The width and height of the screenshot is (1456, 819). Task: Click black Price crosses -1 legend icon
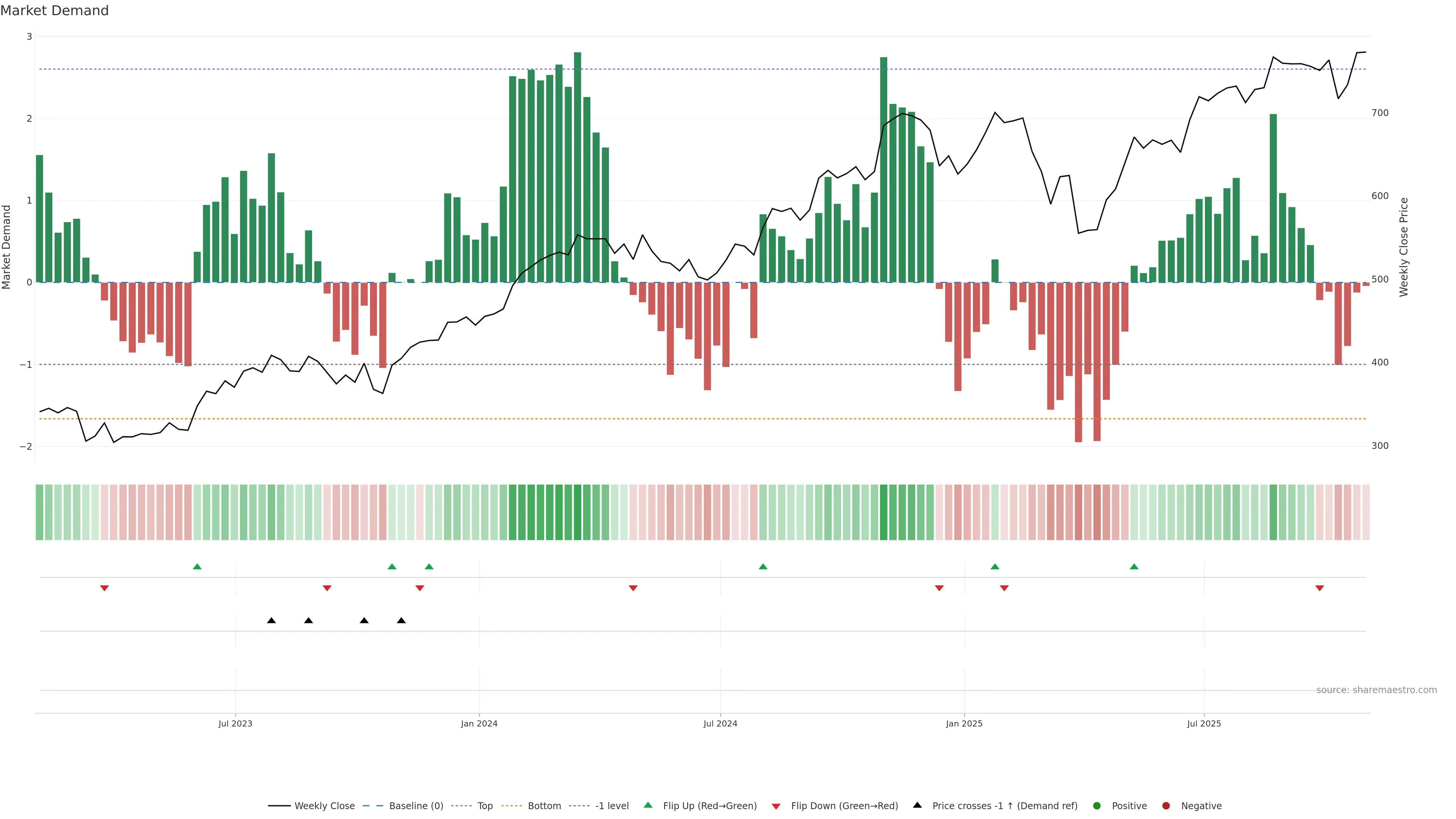tap(917, 805)
